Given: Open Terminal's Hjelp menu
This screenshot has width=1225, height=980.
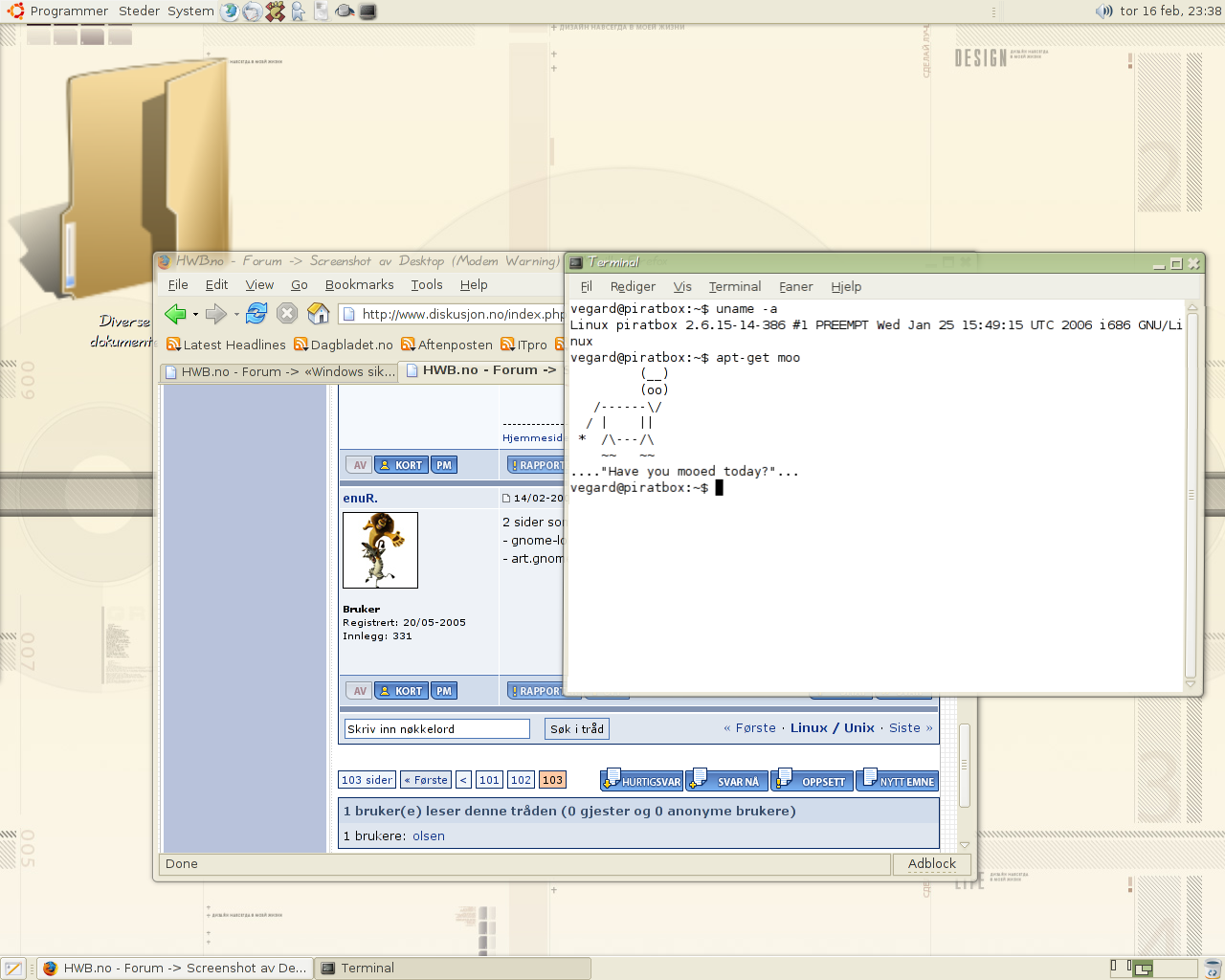Looking at the screenshot, I should 846,286.
